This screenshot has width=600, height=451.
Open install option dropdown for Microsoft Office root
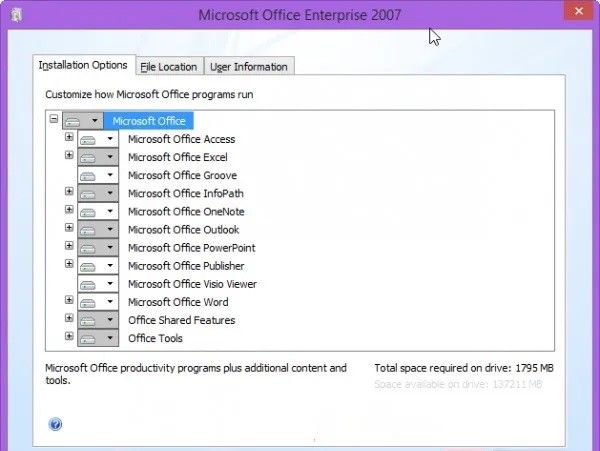point(83,121)
